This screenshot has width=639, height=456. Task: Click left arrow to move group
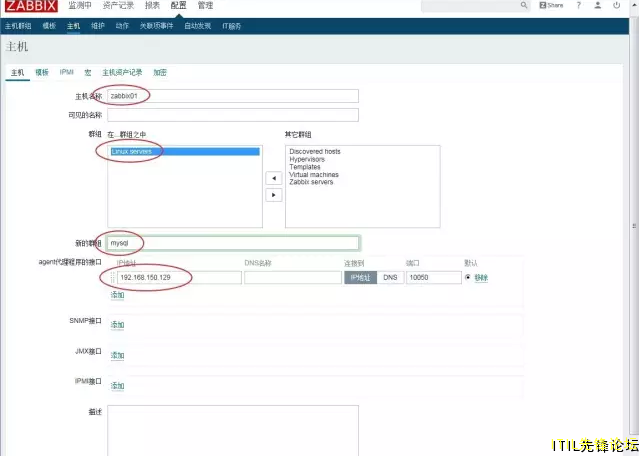coord(274,178)
